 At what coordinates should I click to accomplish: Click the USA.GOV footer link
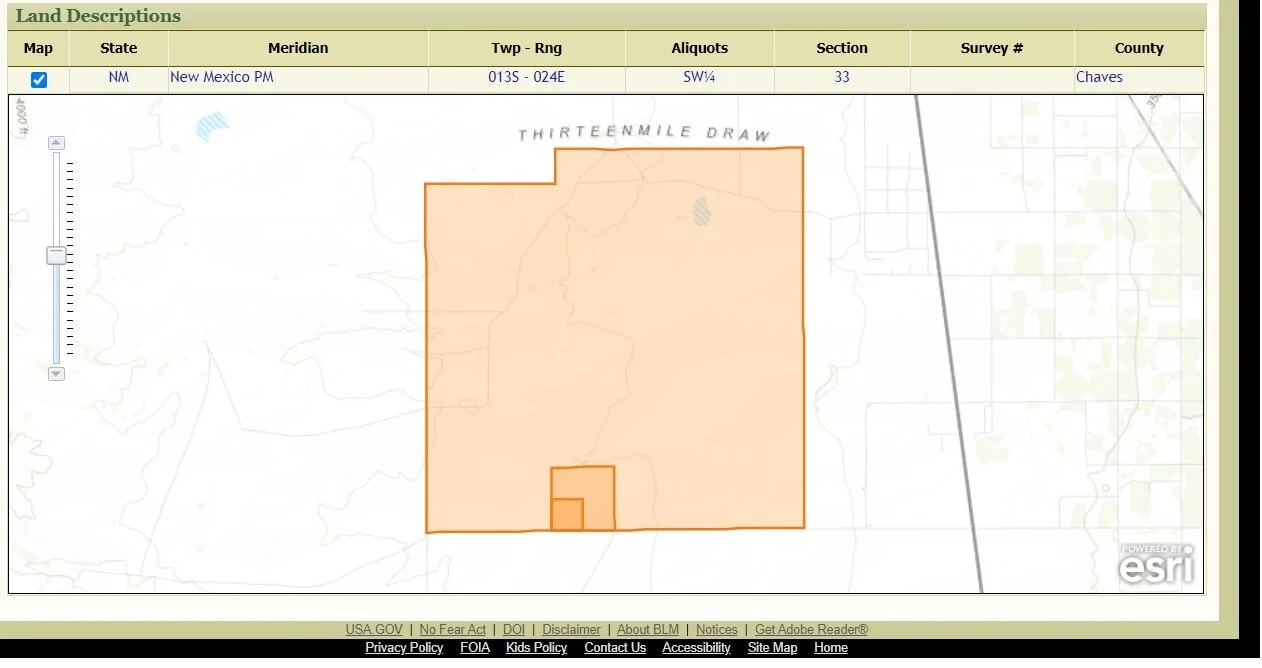pyautogui.click(x=374, y=629)
